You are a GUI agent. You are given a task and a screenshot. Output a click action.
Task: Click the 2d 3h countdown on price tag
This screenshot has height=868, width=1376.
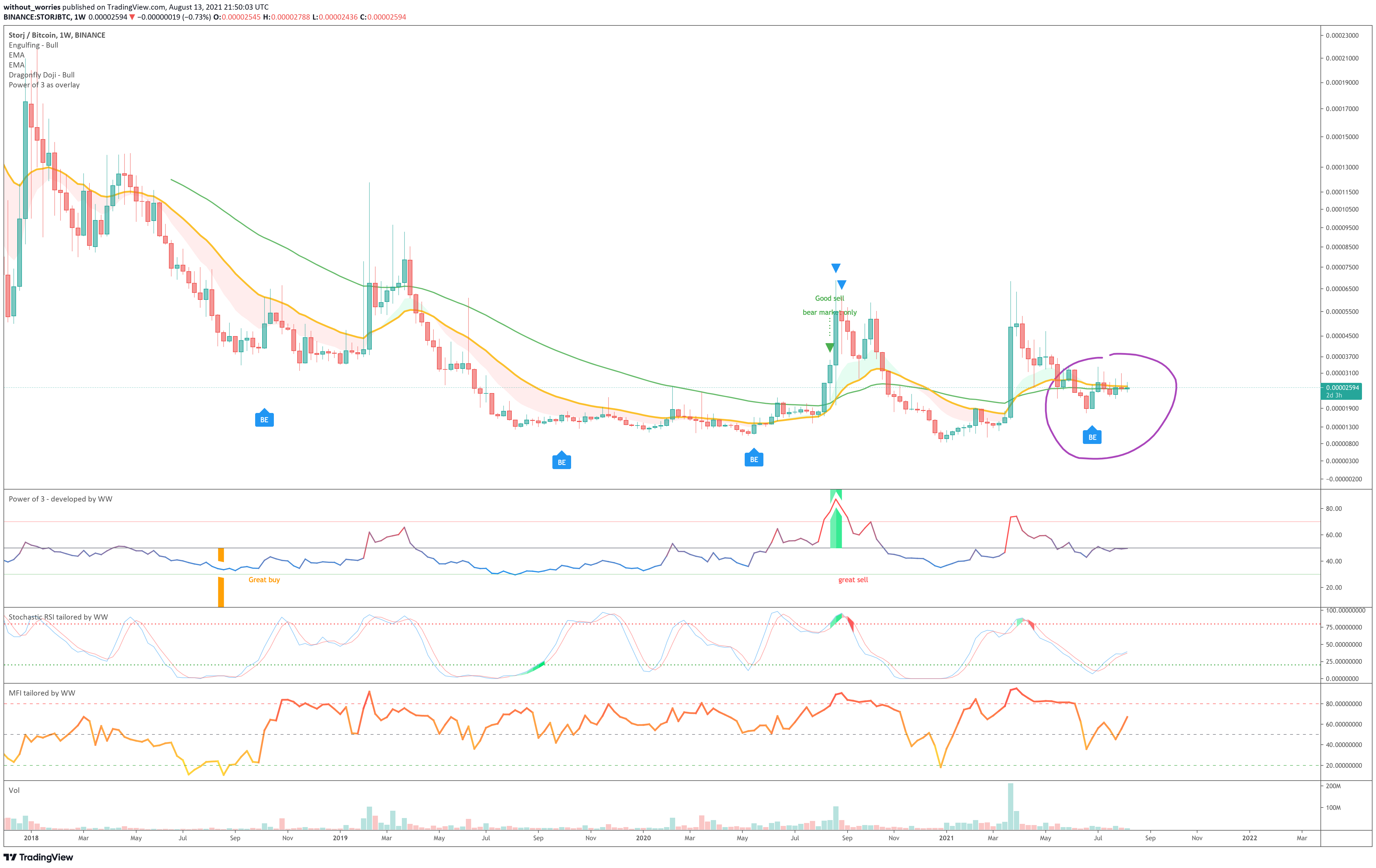1334,395
